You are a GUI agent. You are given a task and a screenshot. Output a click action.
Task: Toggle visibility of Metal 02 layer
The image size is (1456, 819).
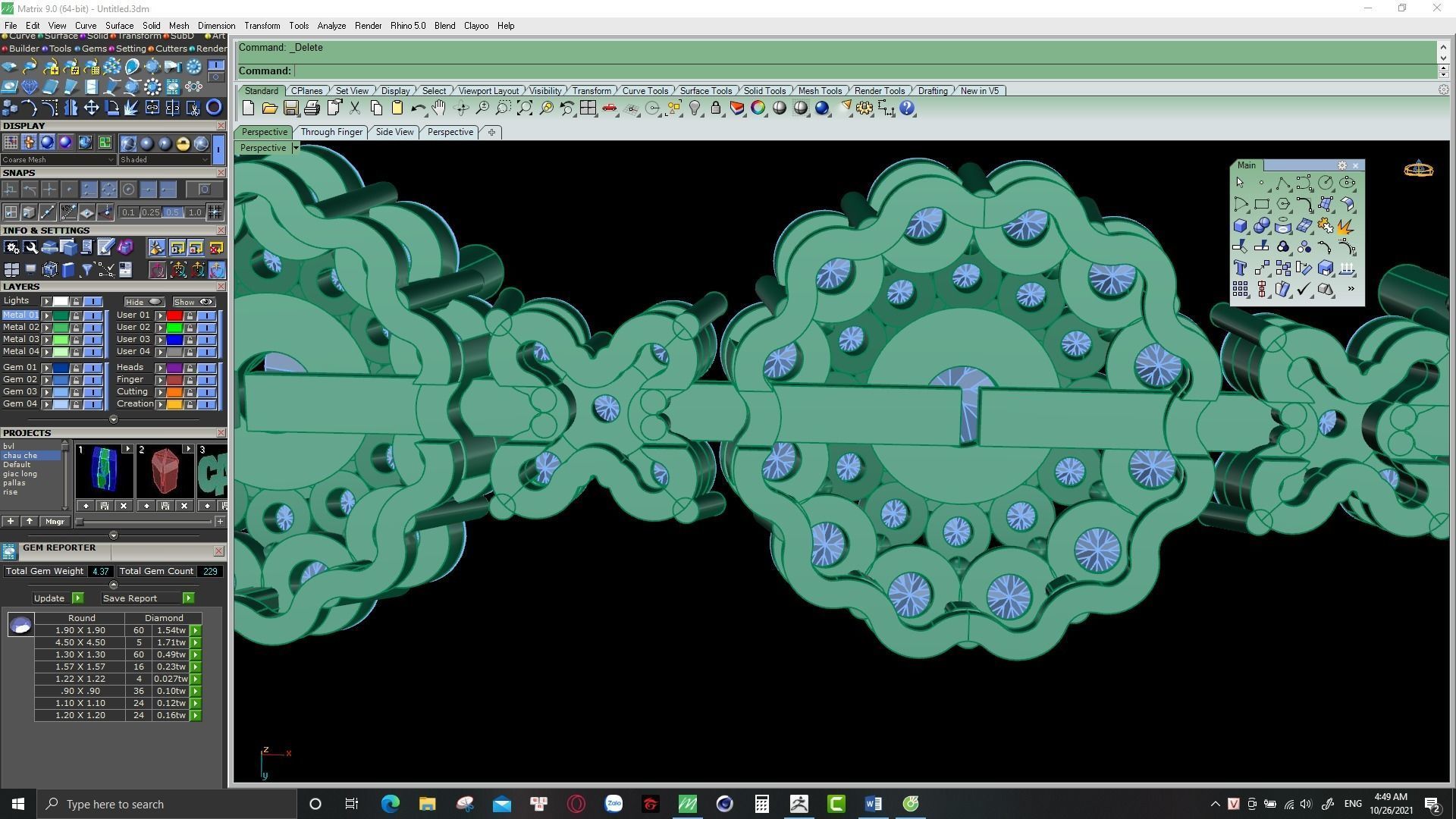[x=93, y=328]
